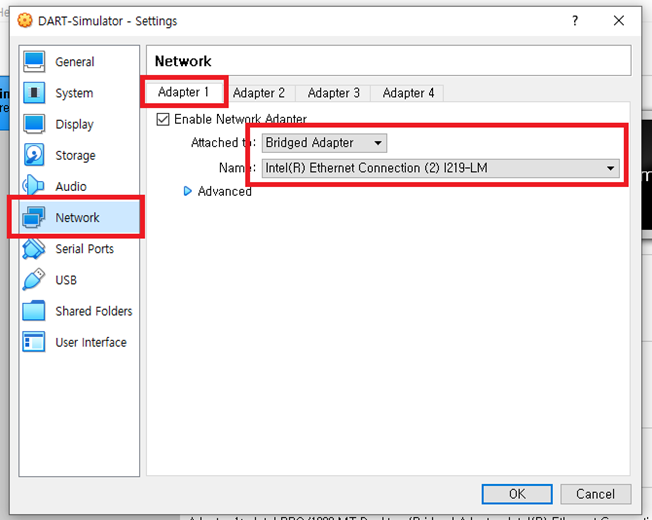652x520 pixels.
Task: Open the USB settings icon
Action: point(34,280)
